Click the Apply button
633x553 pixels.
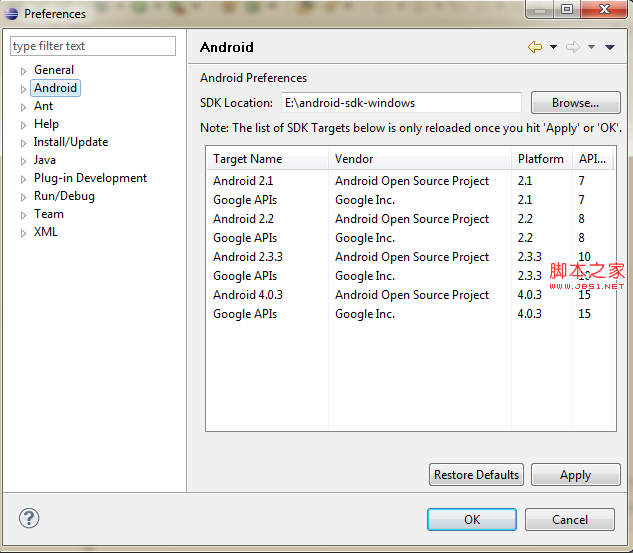click(x=575, y=475)
